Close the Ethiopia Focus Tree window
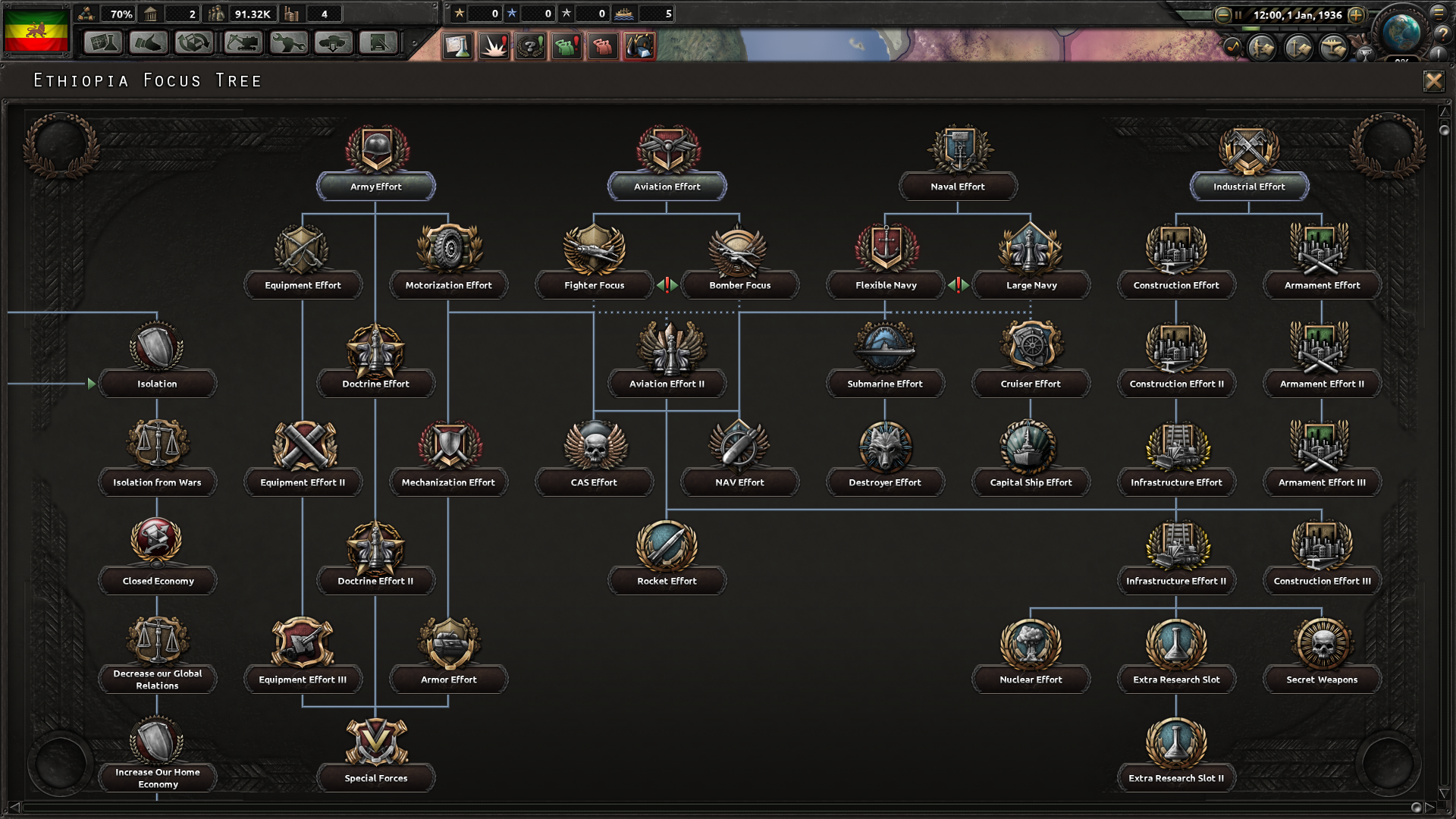This screenshot has width=1456, height=819. (1433, 80)
